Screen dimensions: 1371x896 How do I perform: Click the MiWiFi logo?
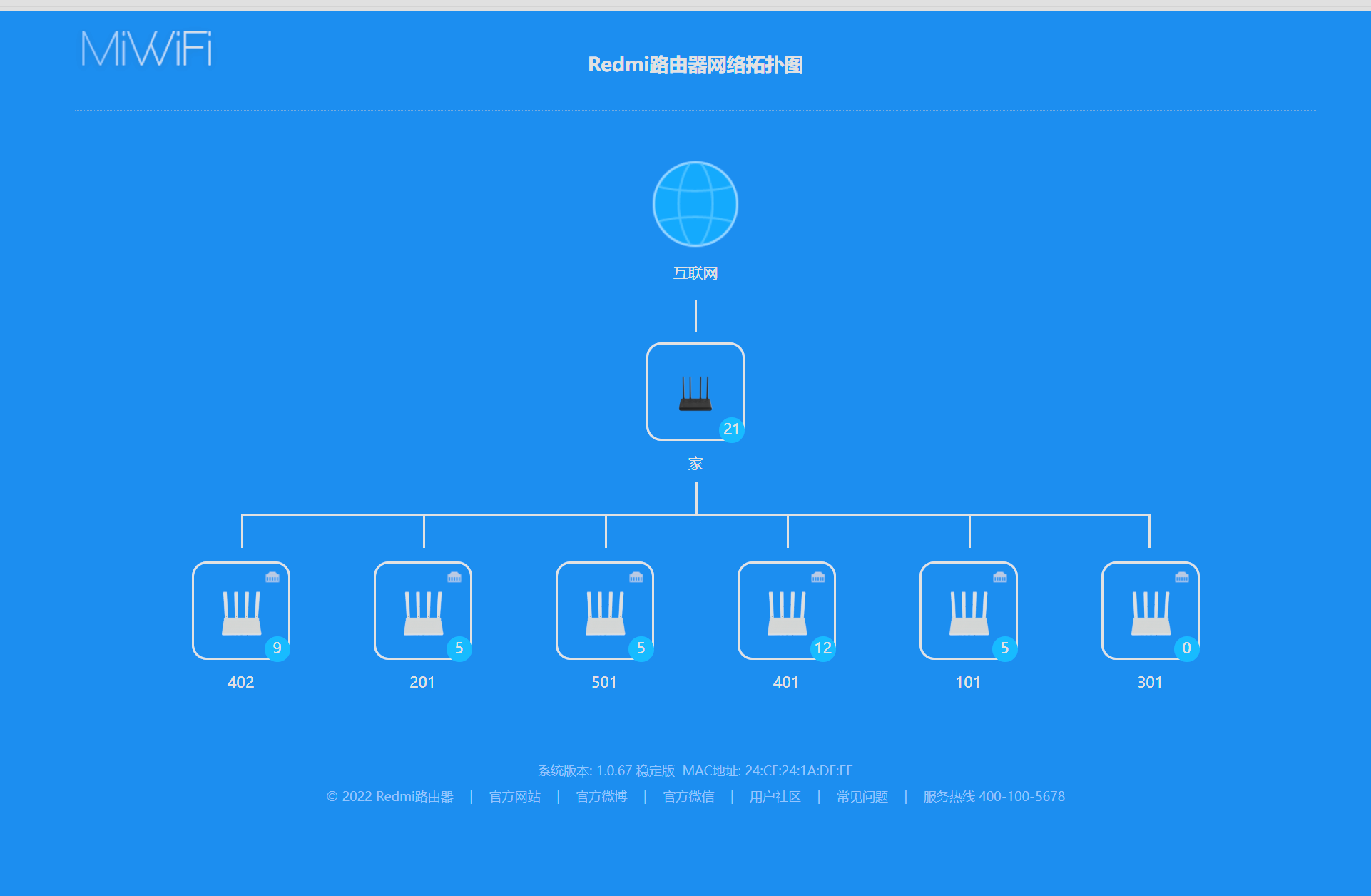point(146,49)
